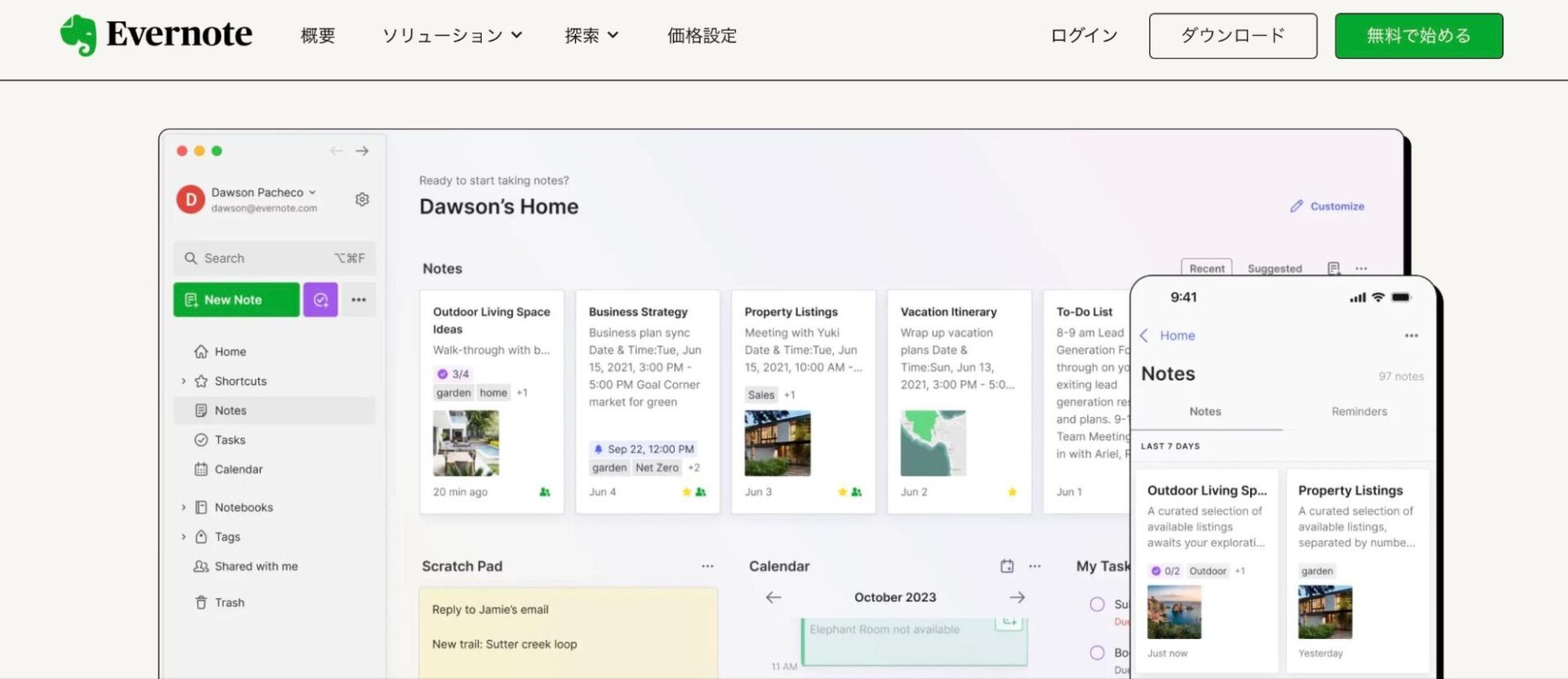The width and height of the screenshot is (1568, 679).
Task: Toggle the 3/4 task indicator
Action: [x=453, y=374]
